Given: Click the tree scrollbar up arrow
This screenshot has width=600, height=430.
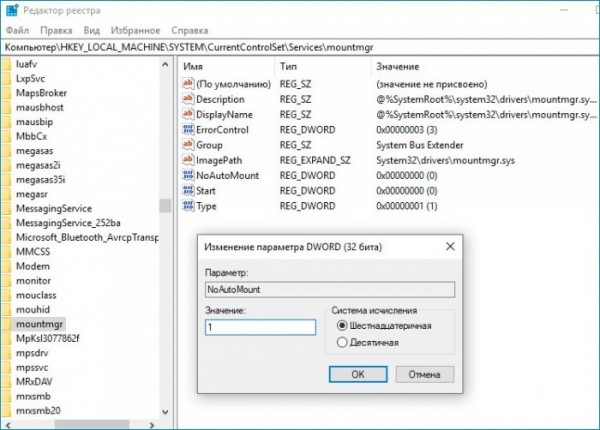Looking at the screenshot, I should pos(165,64).
